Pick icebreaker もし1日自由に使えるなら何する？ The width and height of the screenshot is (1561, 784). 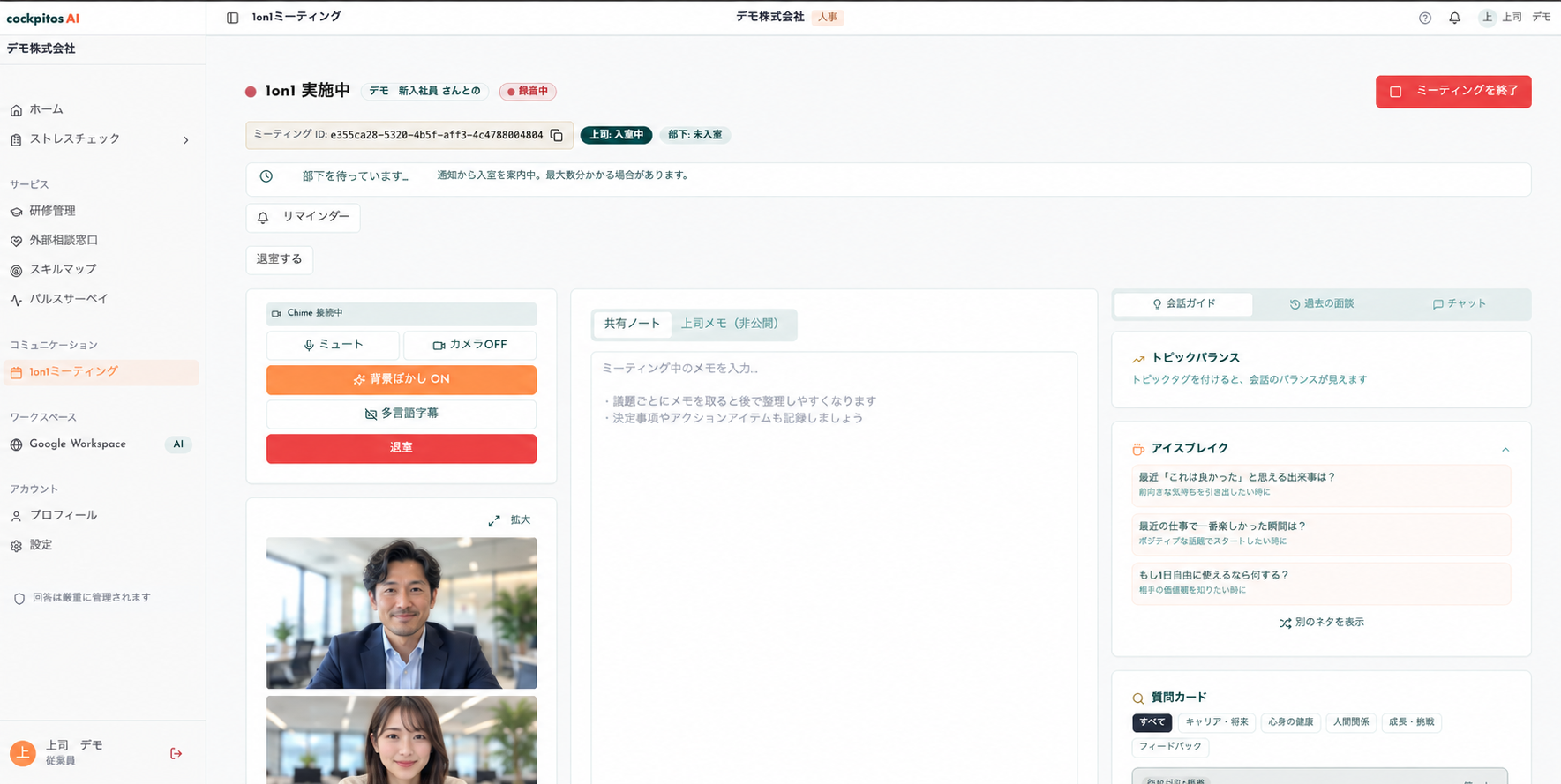tap(1321, 583)
